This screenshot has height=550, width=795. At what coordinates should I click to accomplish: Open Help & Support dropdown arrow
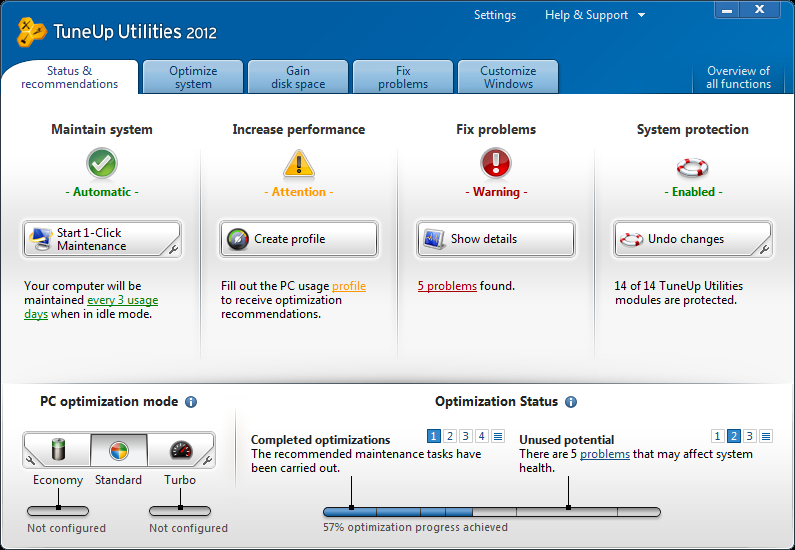[641, 15]
